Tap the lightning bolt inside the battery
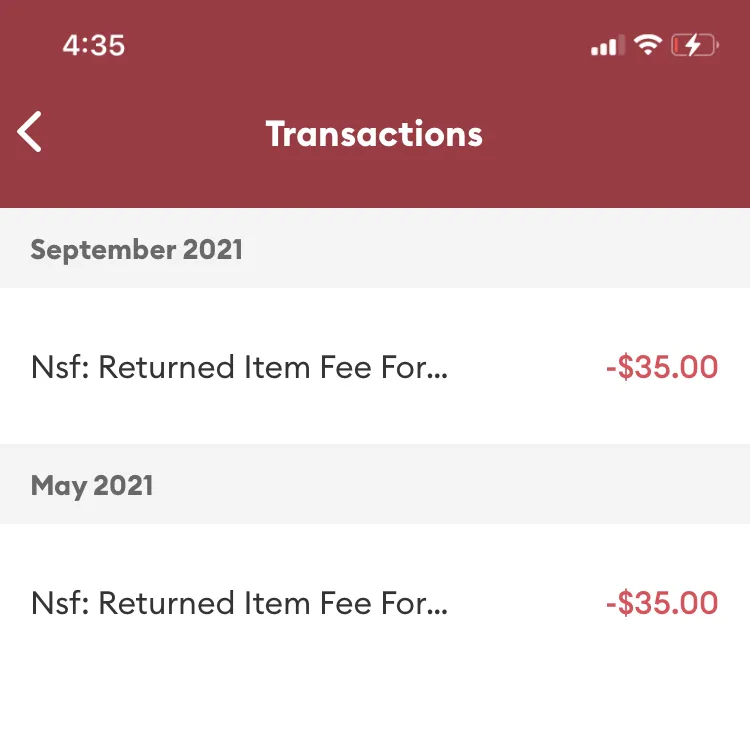The width and height of the screenshot is (750, 745). [x=693, y=45]
